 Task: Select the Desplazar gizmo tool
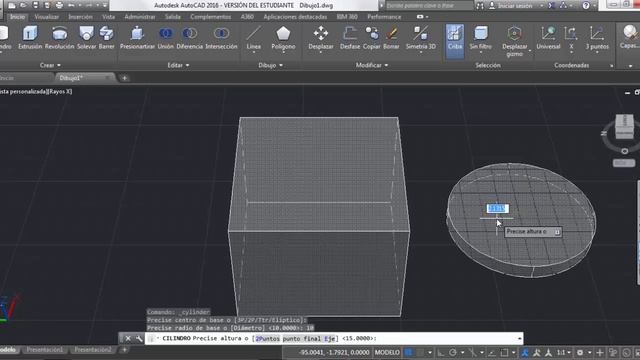(x=514, y=41)
